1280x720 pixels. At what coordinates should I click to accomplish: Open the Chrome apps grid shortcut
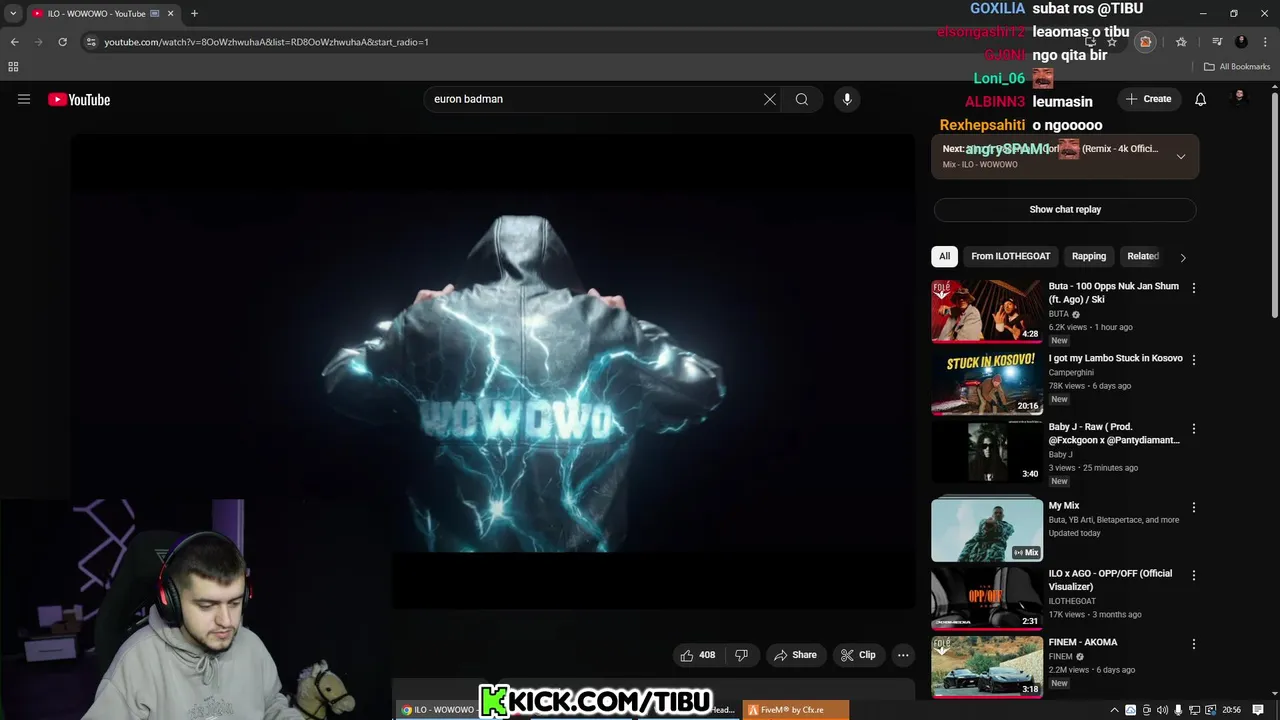coord(13,67)
